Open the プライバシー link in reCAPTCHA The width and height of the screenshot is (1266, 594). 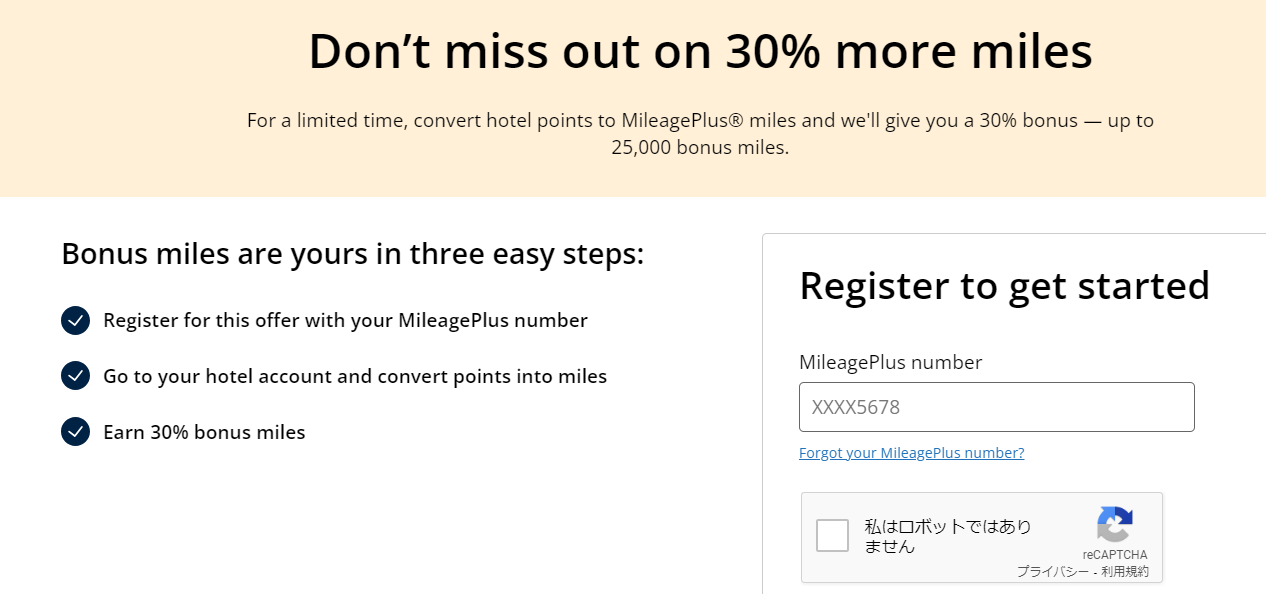[x=1052, y=572]
